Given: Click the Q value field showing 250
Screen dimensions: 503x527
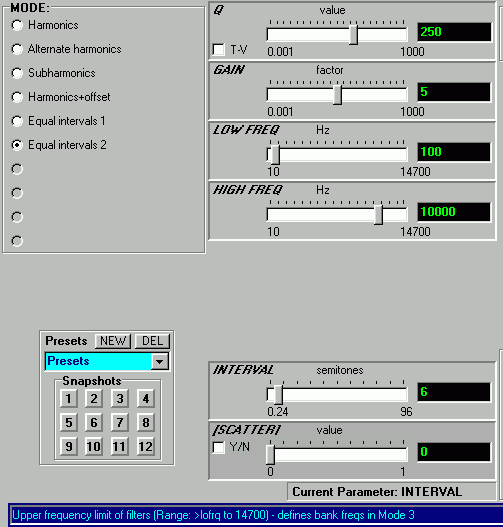Looking at the screenshot, I should (x=454, y=32).
